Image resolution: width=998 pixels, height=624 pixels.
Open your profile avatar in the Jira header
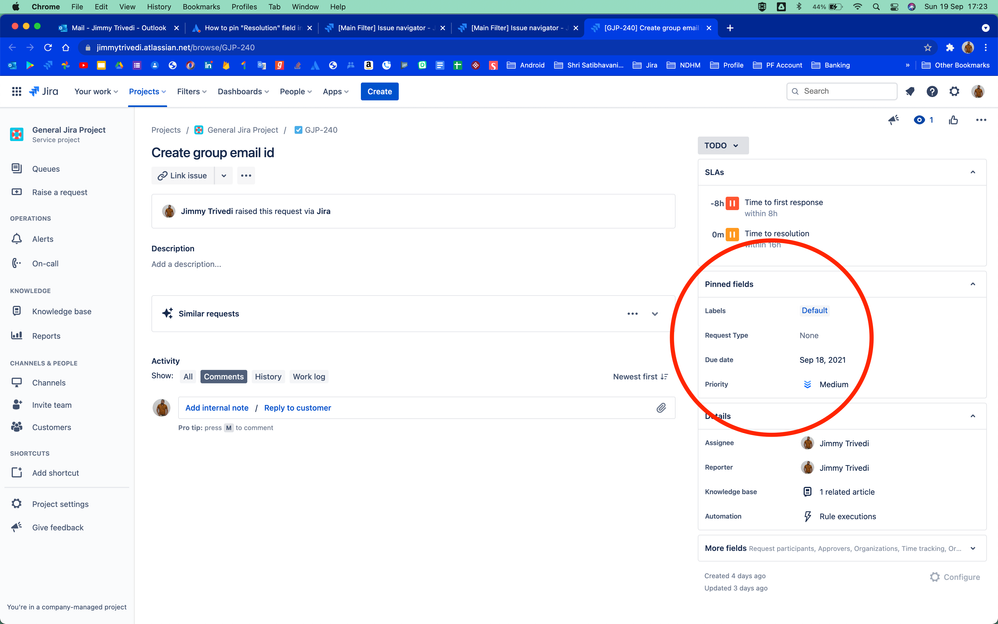tap(978, 92)
